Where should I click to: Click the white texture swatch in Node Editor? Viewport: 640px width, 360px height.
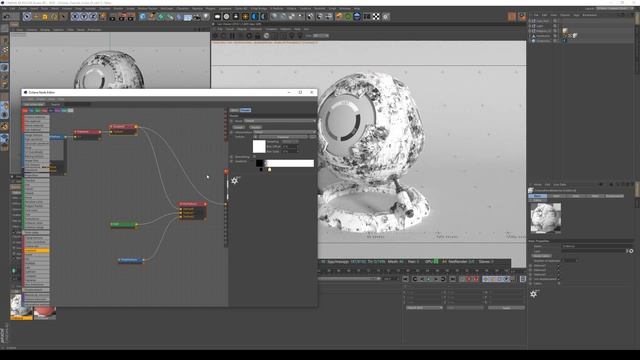259,146
